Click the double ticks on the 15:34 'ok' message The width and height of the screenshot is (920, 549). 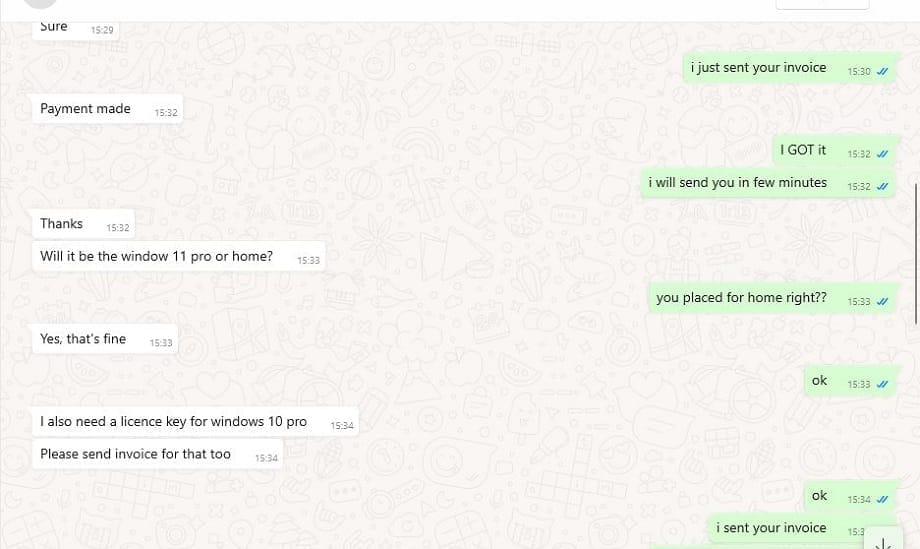click(x=882, y=500)
